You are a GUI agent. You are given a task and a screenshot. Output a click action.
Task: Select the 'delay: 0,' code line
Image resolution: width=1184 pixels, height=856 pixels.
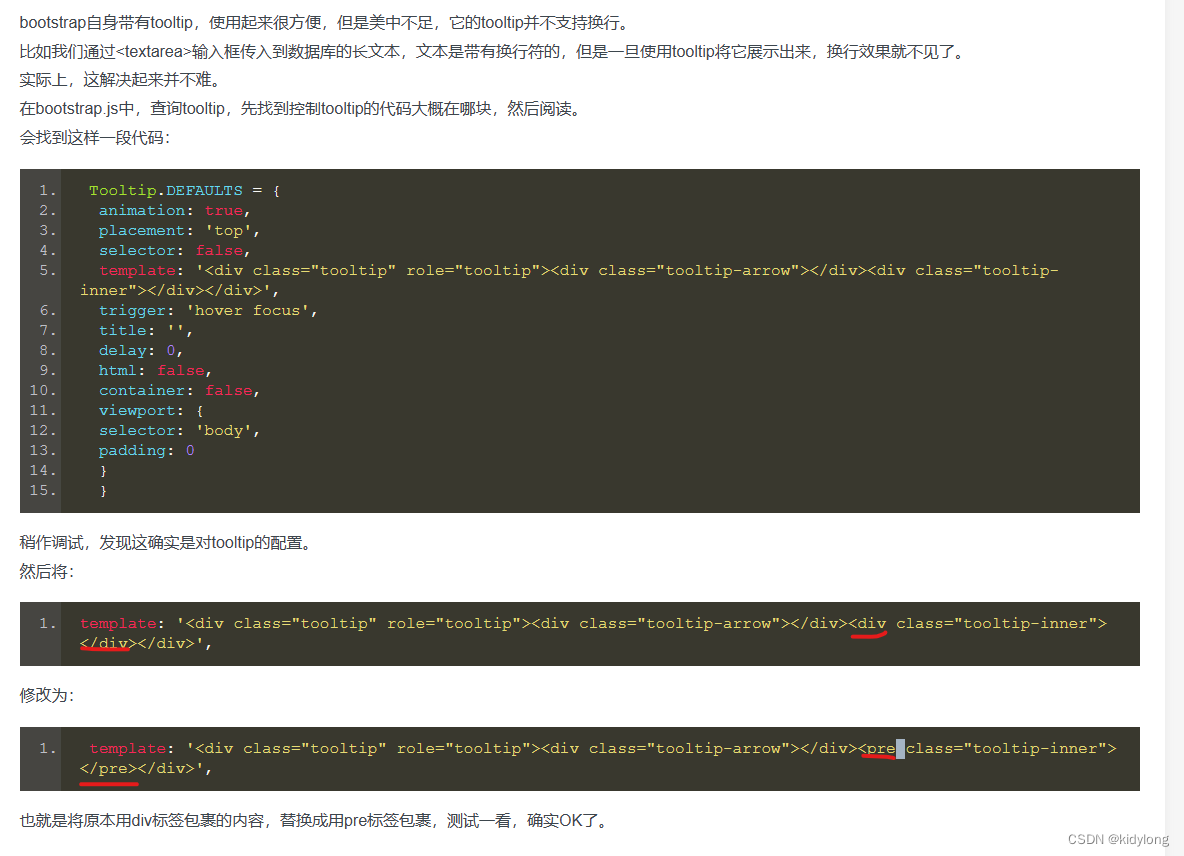tap(140, 350)
